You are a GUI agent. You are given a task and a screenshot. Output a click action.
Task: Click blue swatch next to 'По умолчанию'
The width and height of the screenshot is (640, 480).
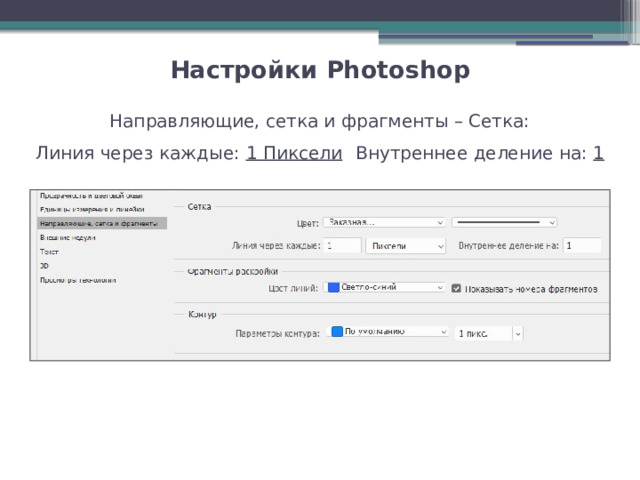pos(337,331)
